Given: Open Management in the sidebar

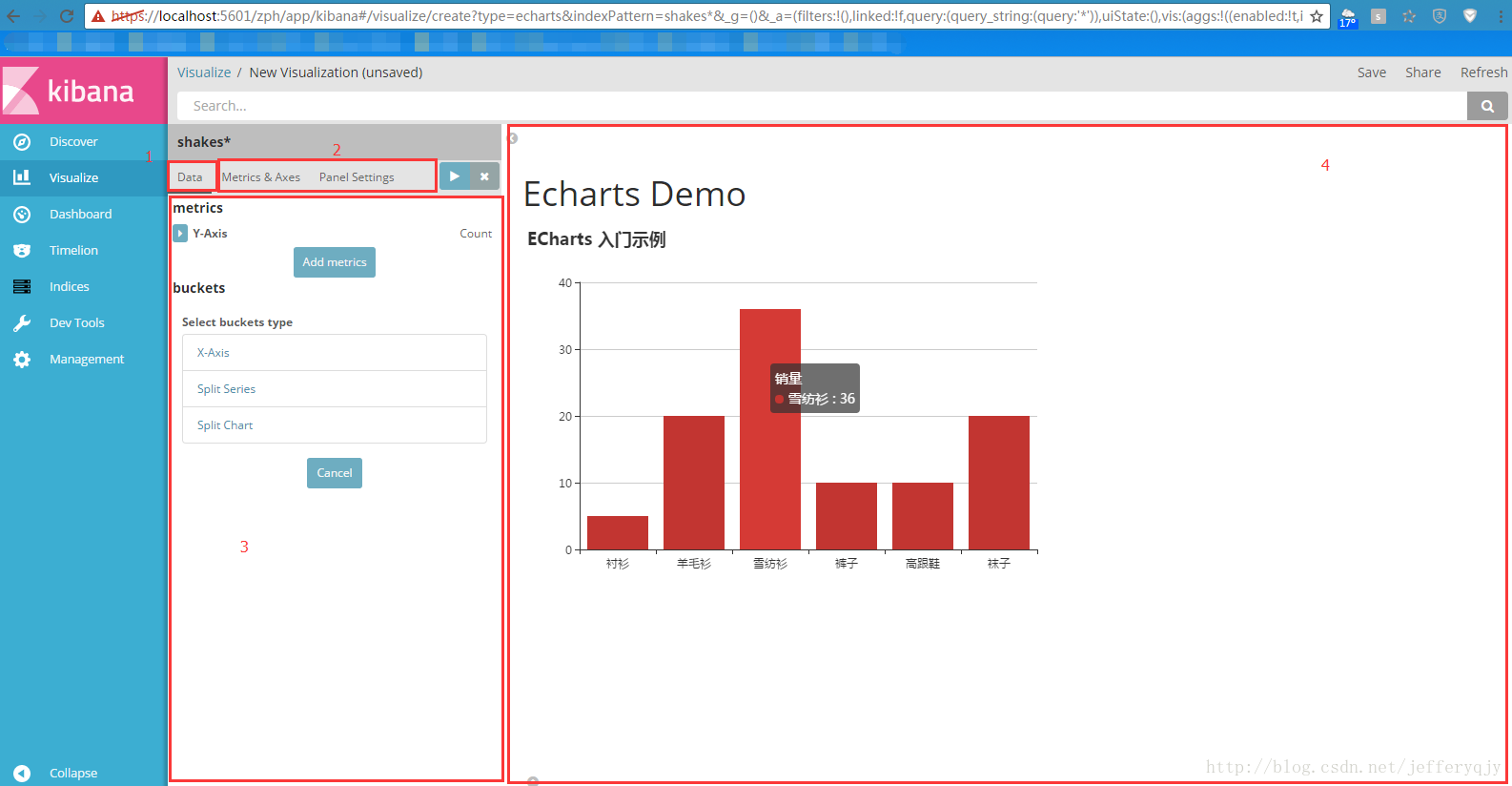Looking at the screenshot, I should tap(87, 360).
